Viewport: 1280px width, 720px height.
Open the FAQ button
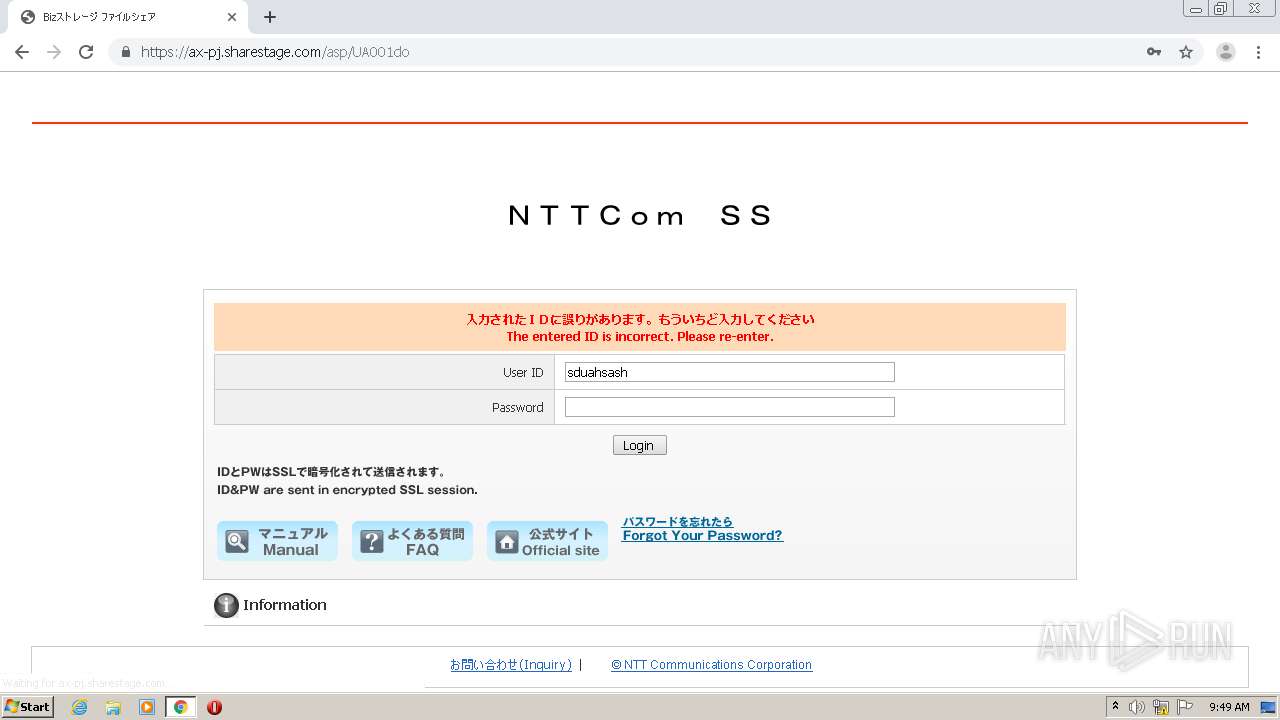(x=412, y=541)
